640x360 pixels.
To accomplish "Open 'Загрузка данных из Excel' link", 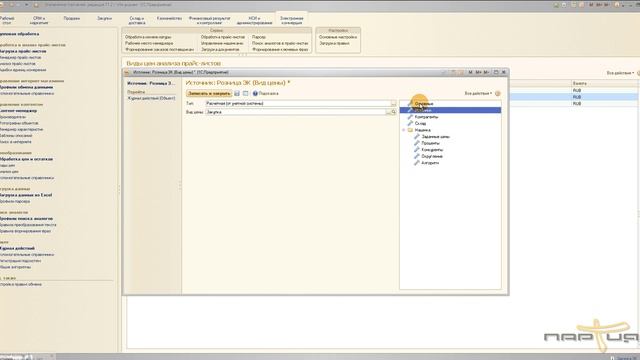I will click(26, 195).
